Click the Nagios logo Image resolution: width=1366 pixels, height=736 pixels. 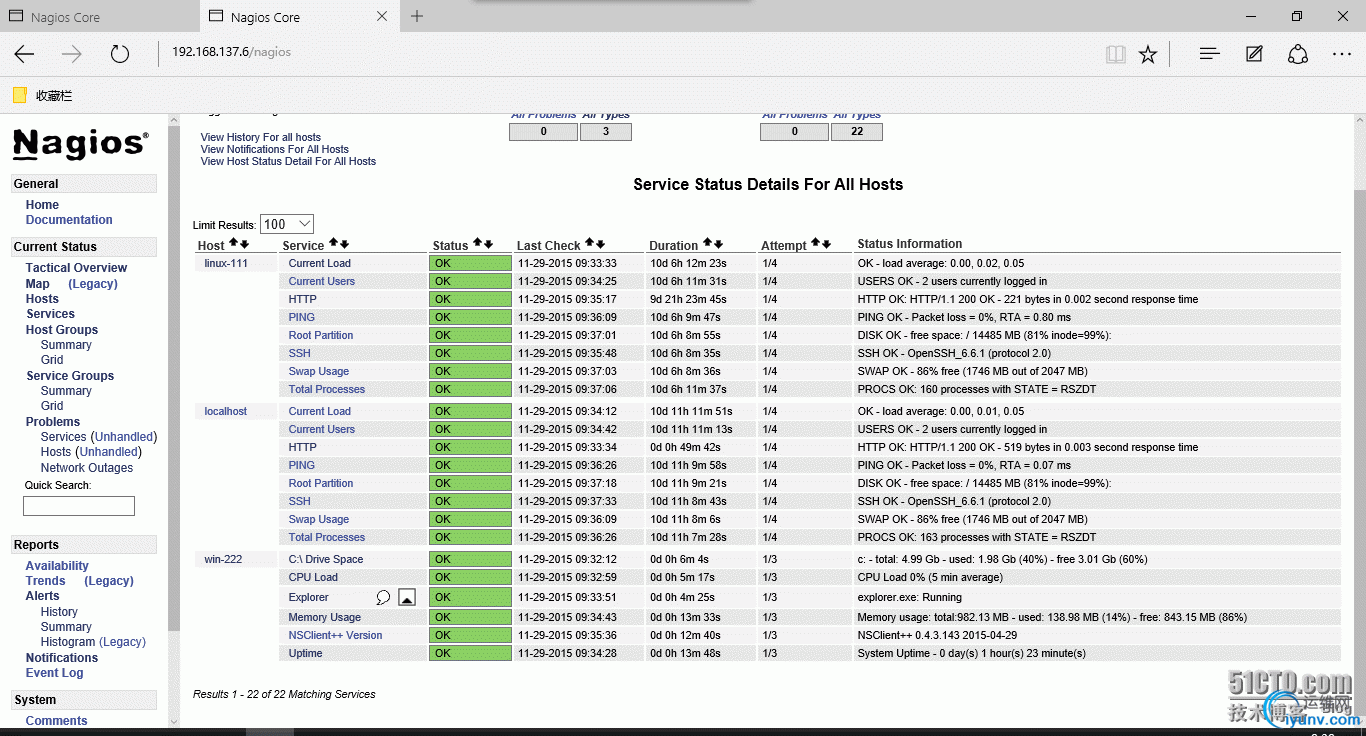coord(81,144)
